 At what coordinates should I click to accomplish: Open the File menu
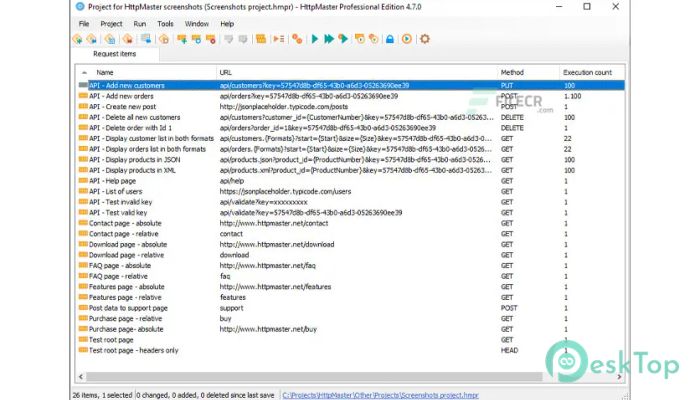[x=84, y=24]
